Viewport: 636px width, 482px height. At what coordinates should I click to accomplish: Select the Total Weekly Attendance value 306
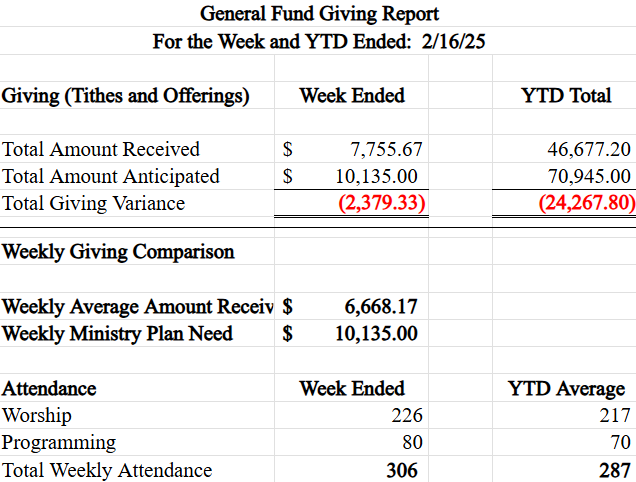[402, 469]
